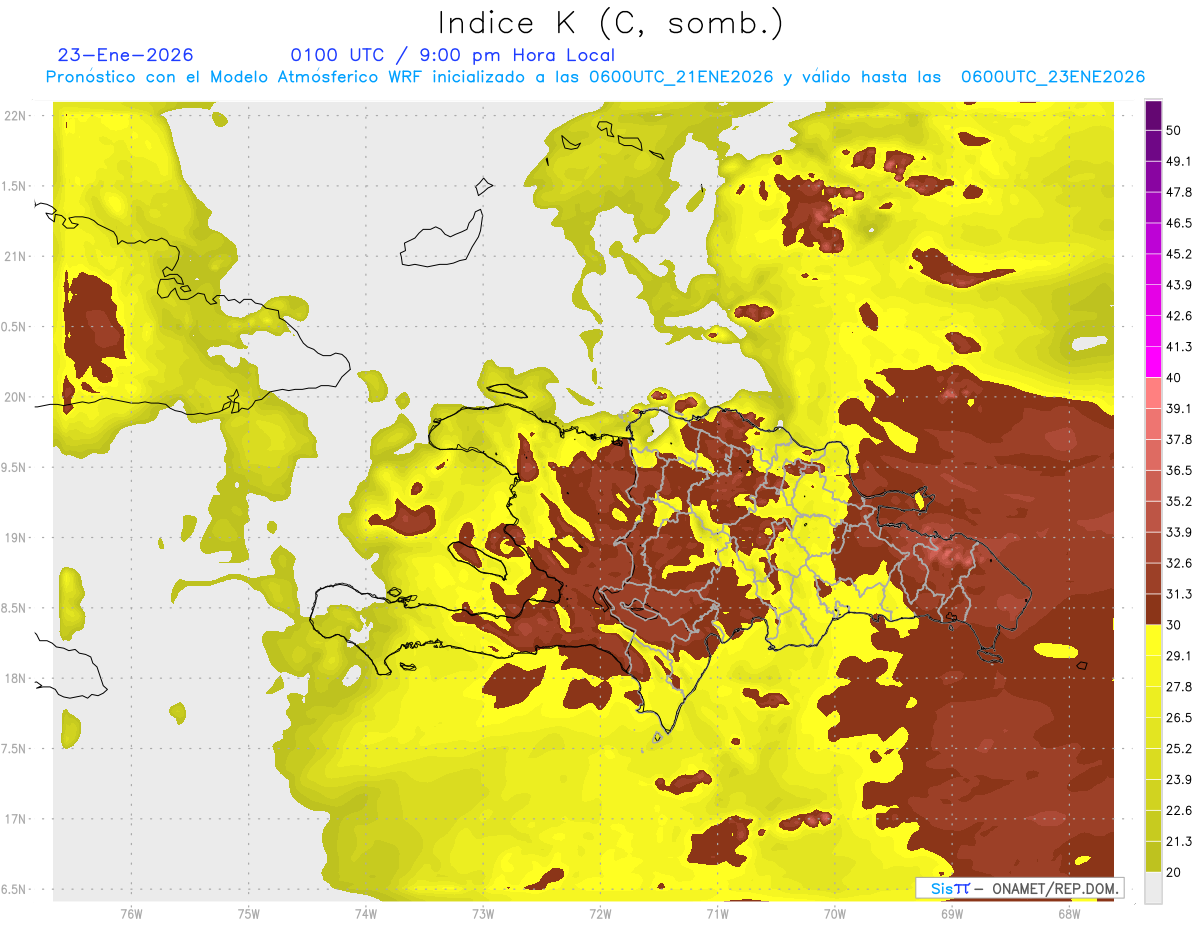Click the "19N" latitude label
Image resolution: width=1200 pixels, height=927 pixels.
click(x=16, y=538)
